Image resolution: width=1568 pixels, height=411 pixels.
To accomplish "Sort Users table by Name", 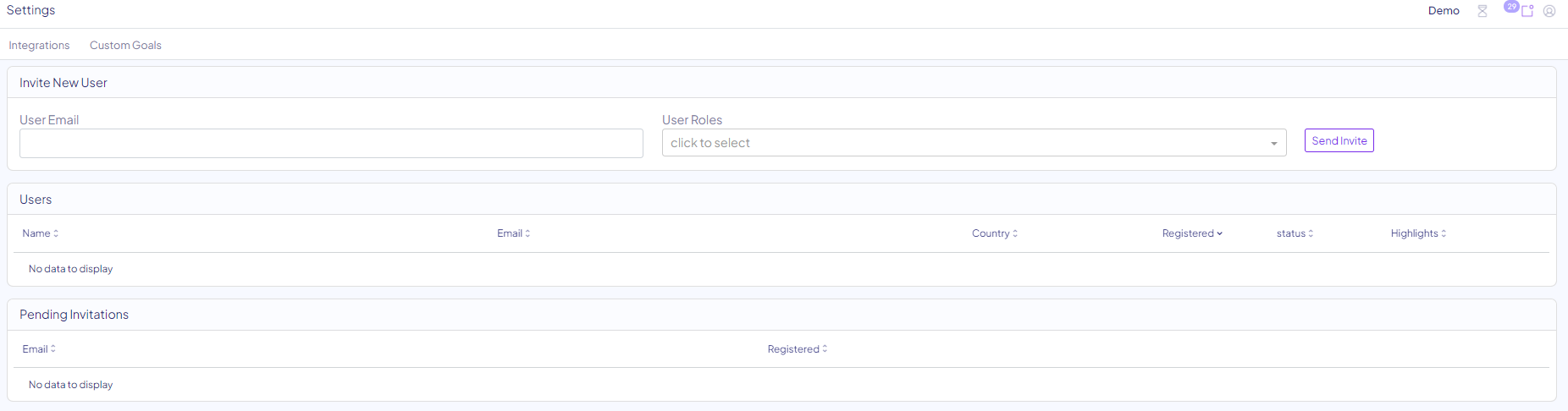I will (40, 233).
